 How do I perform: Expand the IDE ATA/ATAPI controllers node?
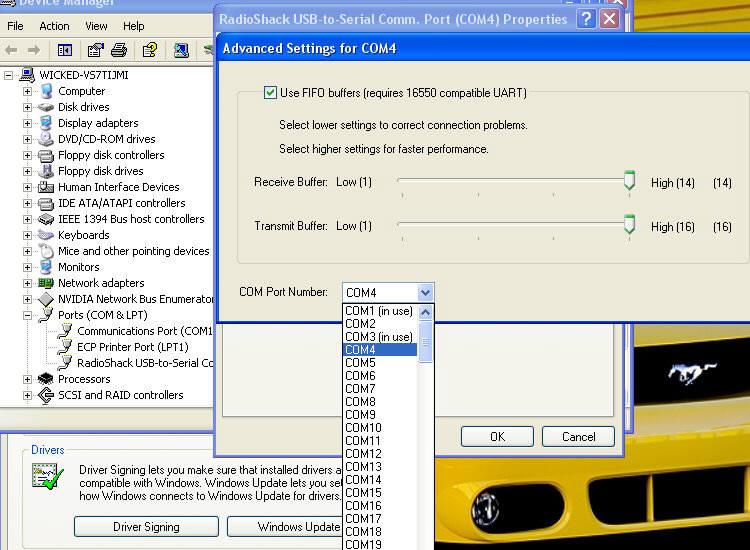(x=27, y=203)
